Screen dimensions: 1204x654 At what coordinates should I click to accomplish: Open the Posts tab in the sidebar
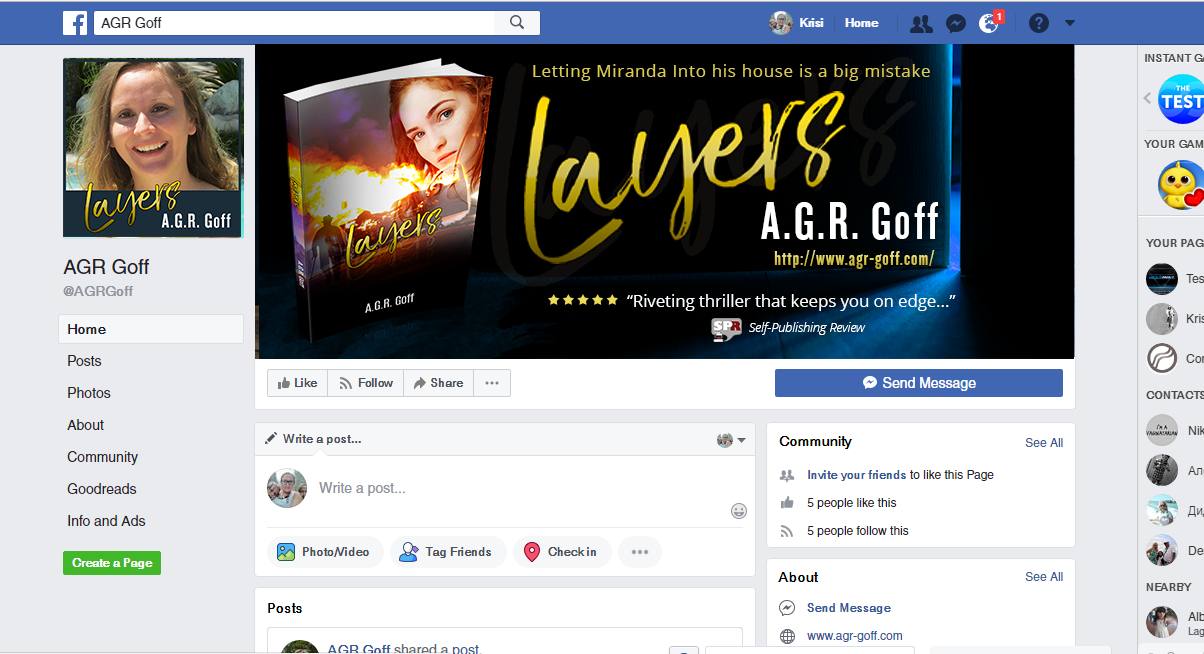84,361
